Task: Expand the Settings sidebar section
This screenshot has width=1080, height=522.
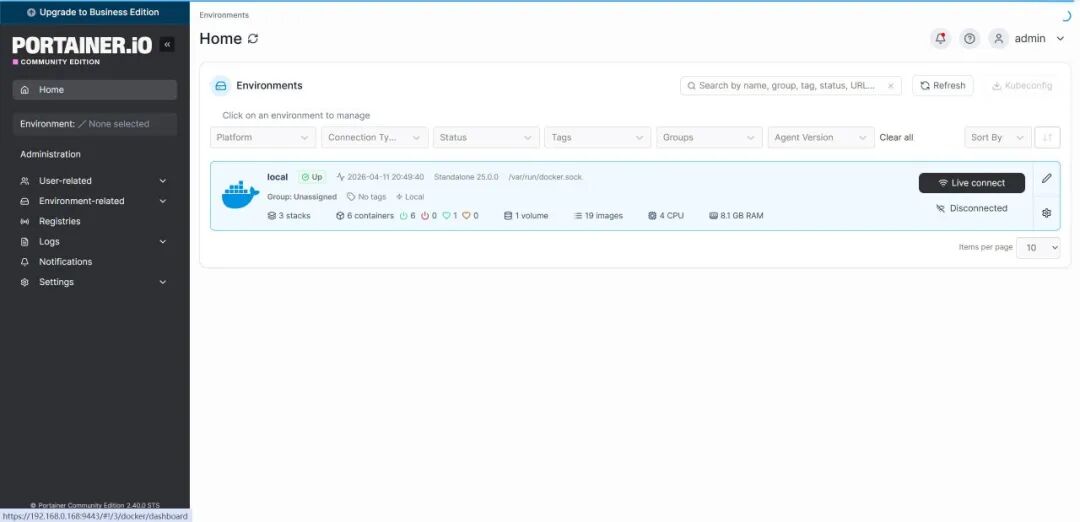Action: [x=163, y=282]
